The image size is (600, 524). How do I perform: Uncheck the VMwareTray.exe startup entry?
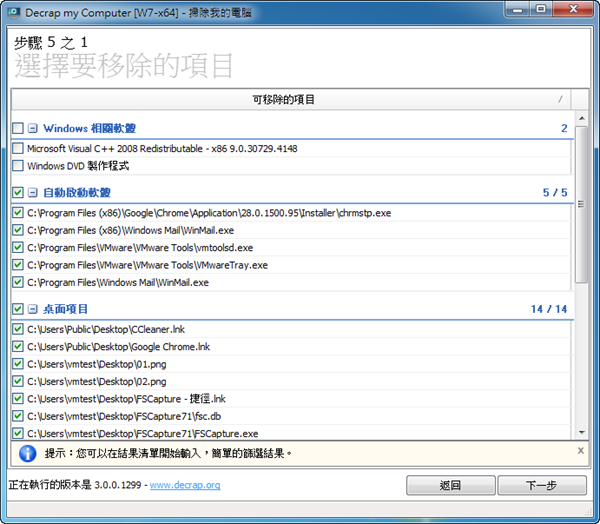pyautogui.click(x=18, y=264)
